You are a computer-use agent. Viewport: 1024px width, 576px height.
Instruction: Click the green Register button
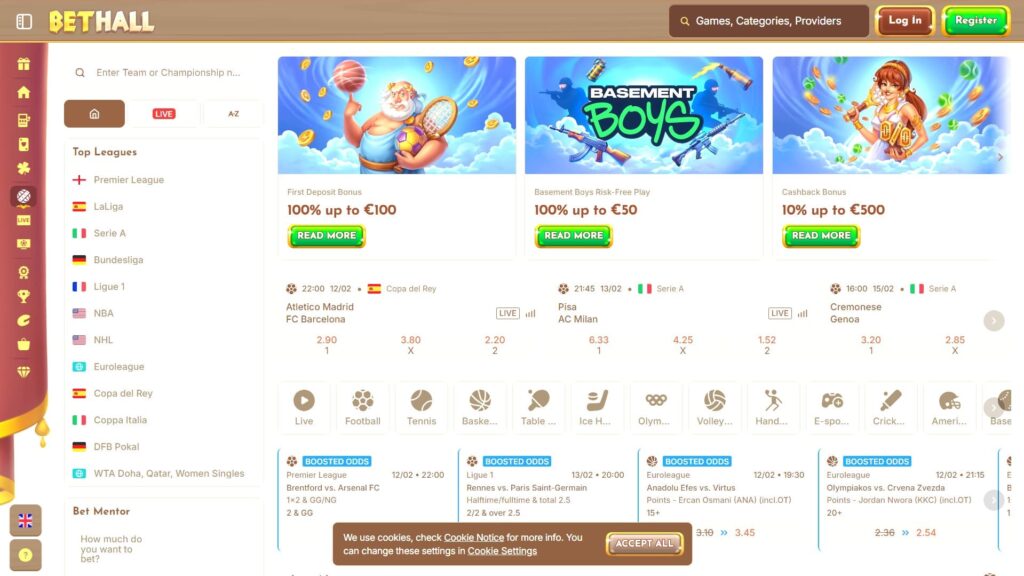[976, 21]
